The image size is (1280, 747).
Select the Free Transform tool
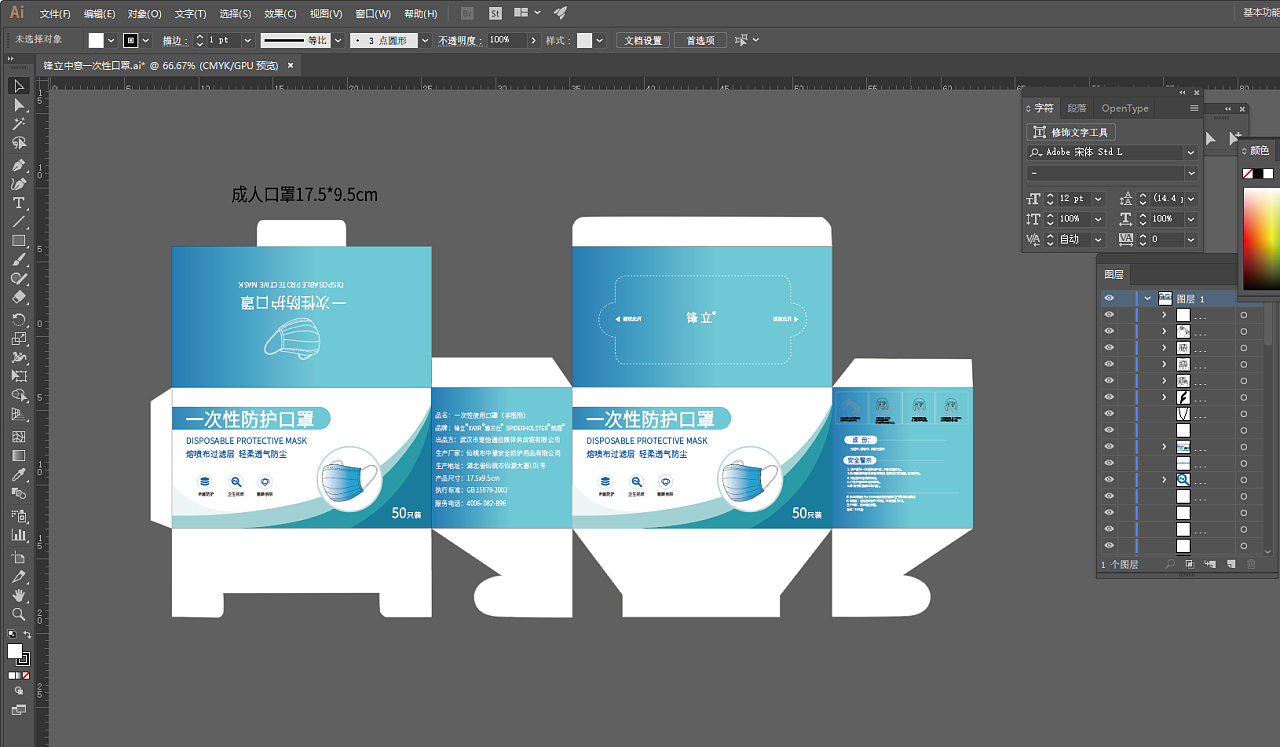(x=18, y=376)
